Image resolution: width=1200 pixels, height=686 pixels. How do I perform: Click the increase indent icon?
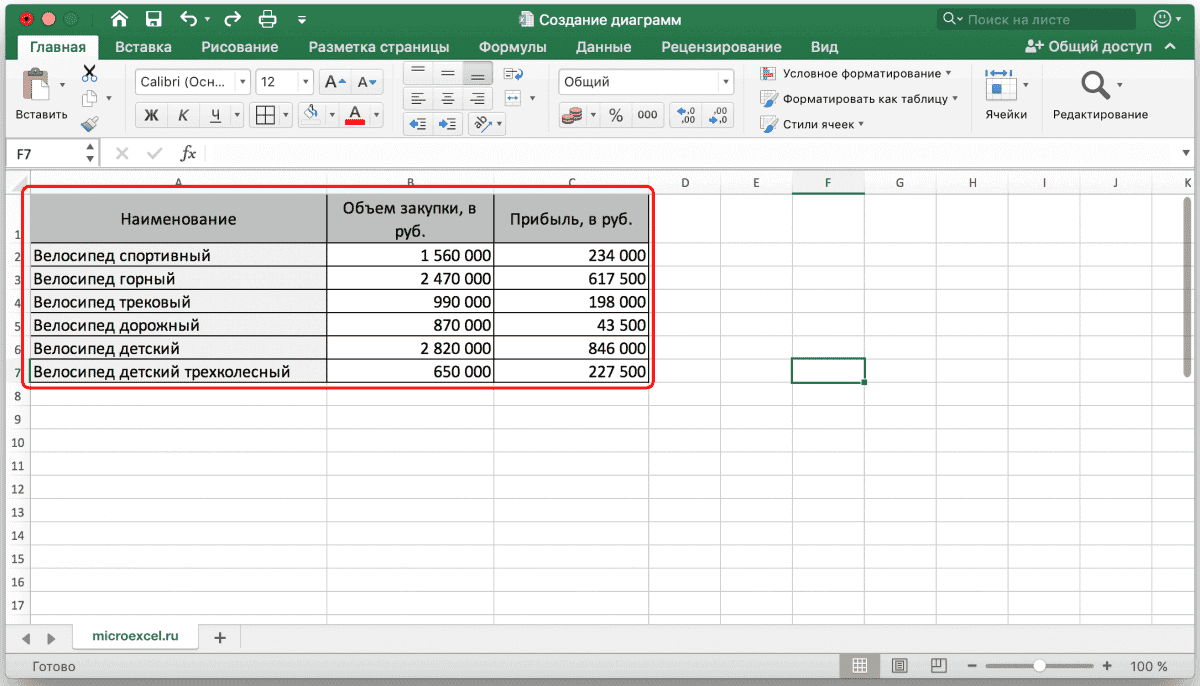click(x=447, y=124)
